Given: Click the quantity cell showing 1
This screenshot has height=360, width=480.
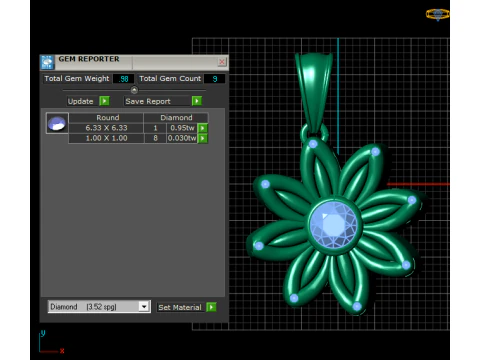Looking at the screenshot, I should 155,128.
